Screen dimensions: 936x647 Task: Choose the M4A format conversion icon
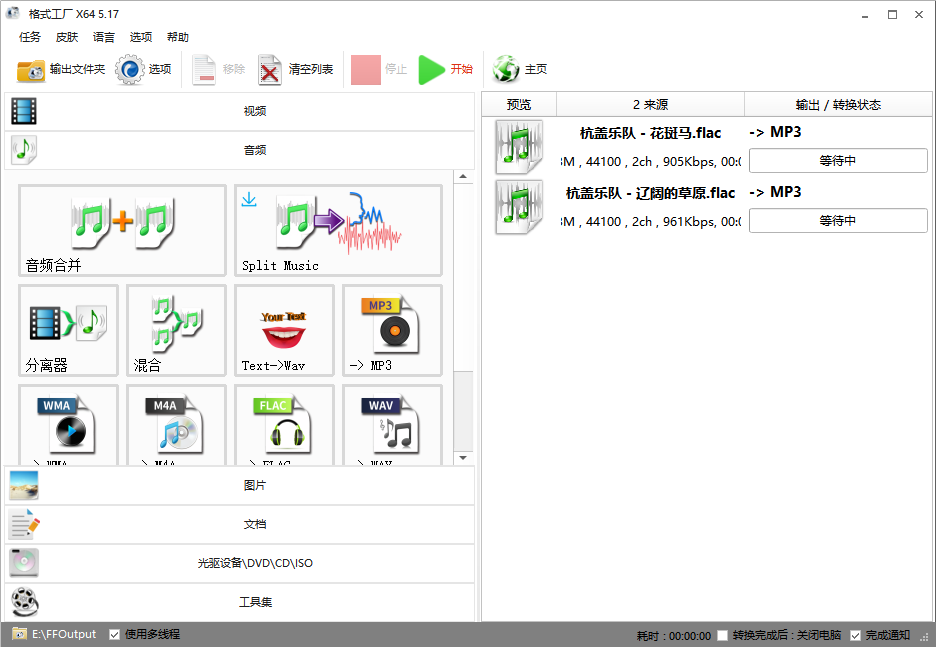[x=176, y=424]
